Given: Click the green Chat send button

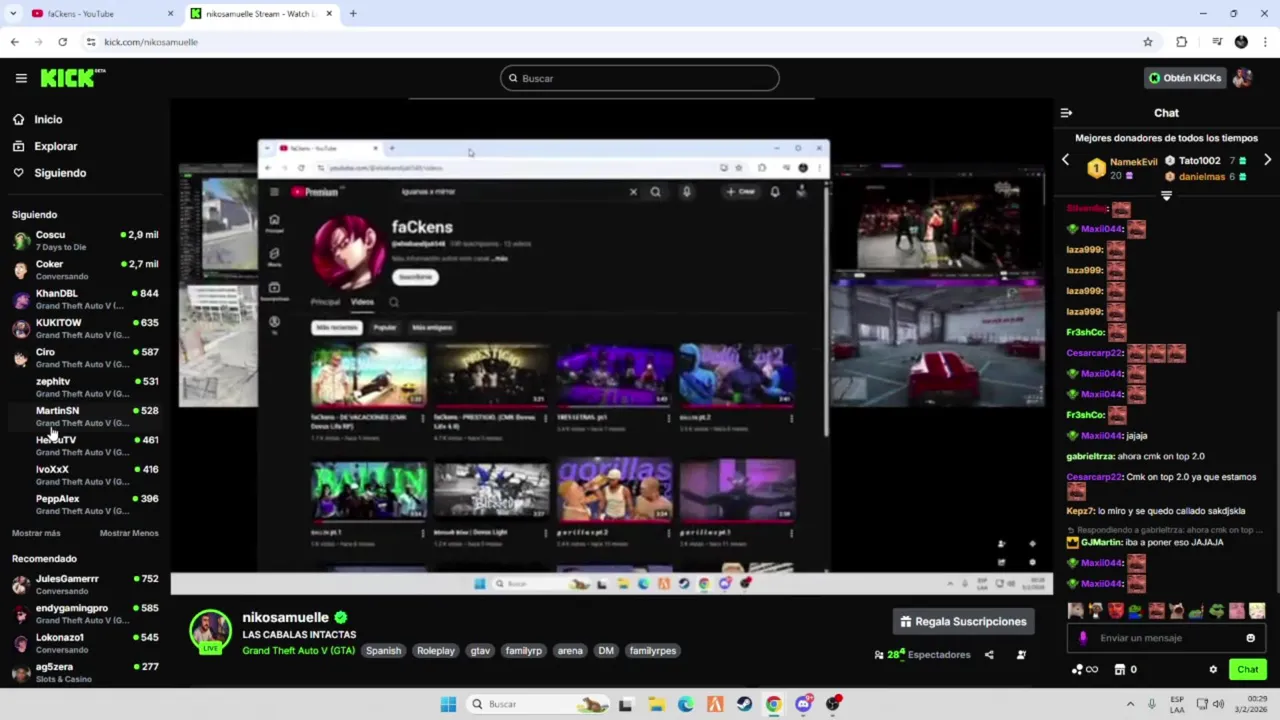Looking at the screenshot, I should click(x=1248, y=669).
